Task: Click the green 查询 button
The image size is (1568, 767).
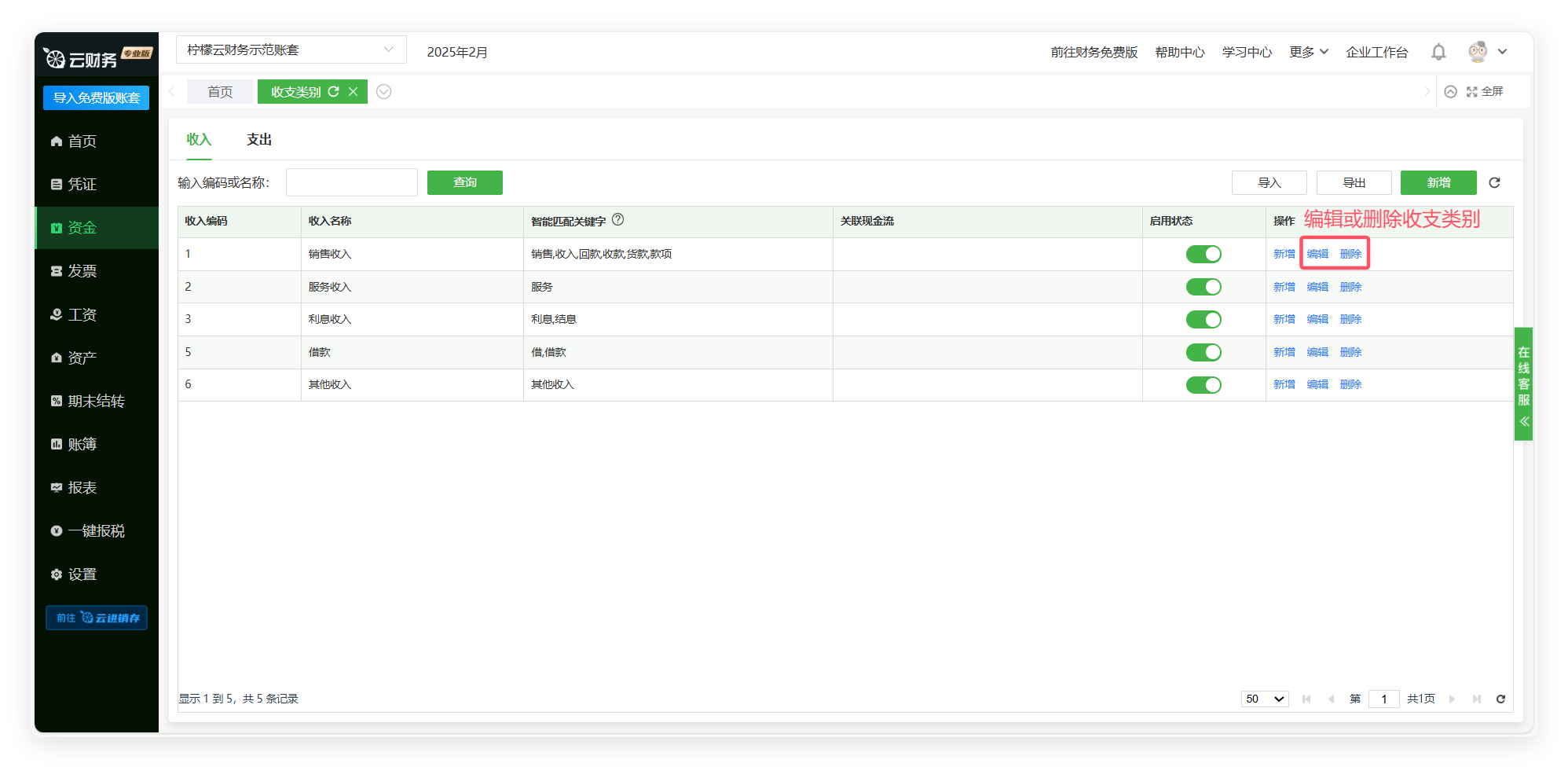Action: point(464,182)
